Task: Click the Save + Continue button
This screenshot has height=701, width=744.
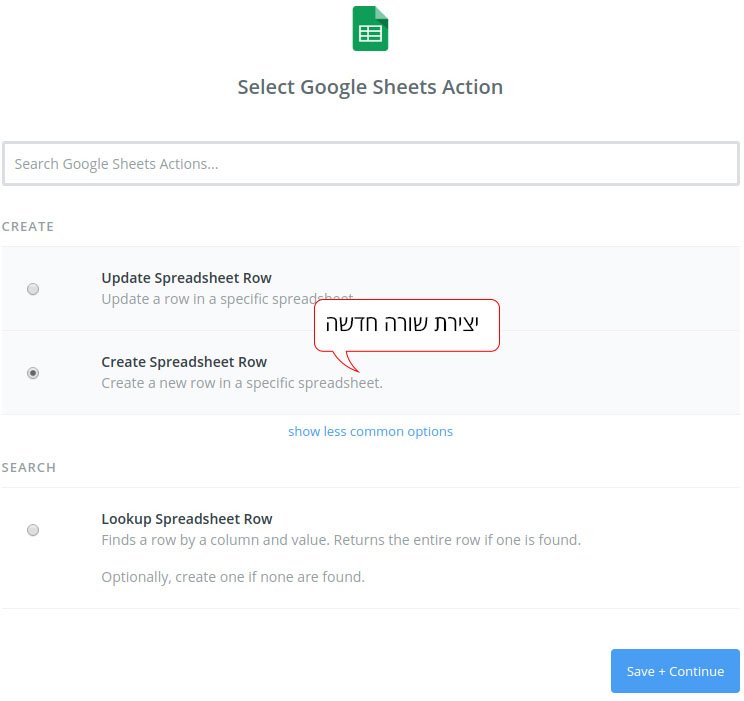Action: point(675,671)
